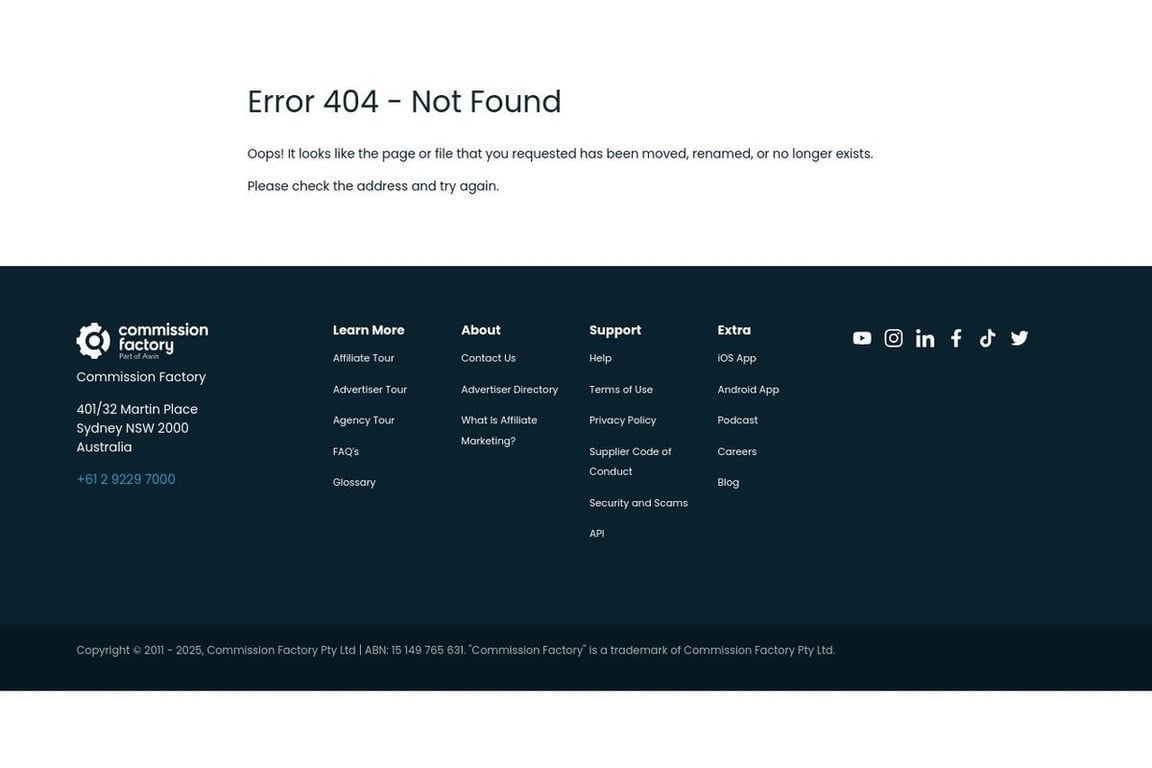Open What Is Affiliate Marketing link
Viewport: 1152px width, 768px height.
coord(499,430)
